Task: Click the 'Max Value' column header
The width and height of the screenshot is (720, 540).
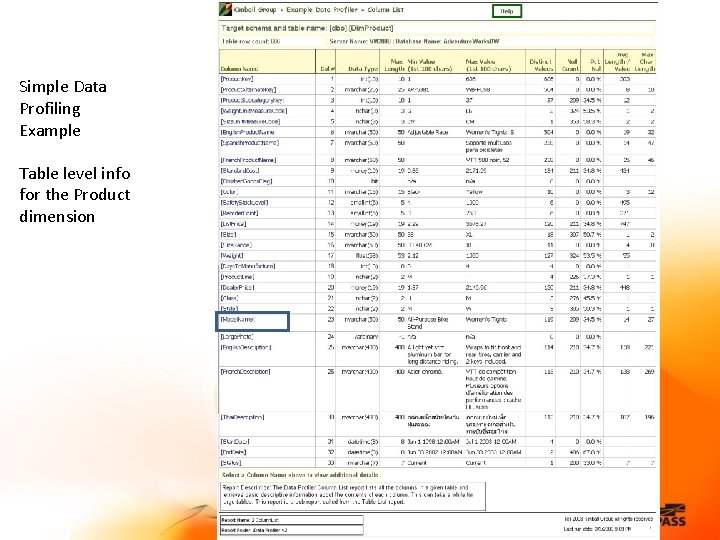Action: [x=488, y=65]
